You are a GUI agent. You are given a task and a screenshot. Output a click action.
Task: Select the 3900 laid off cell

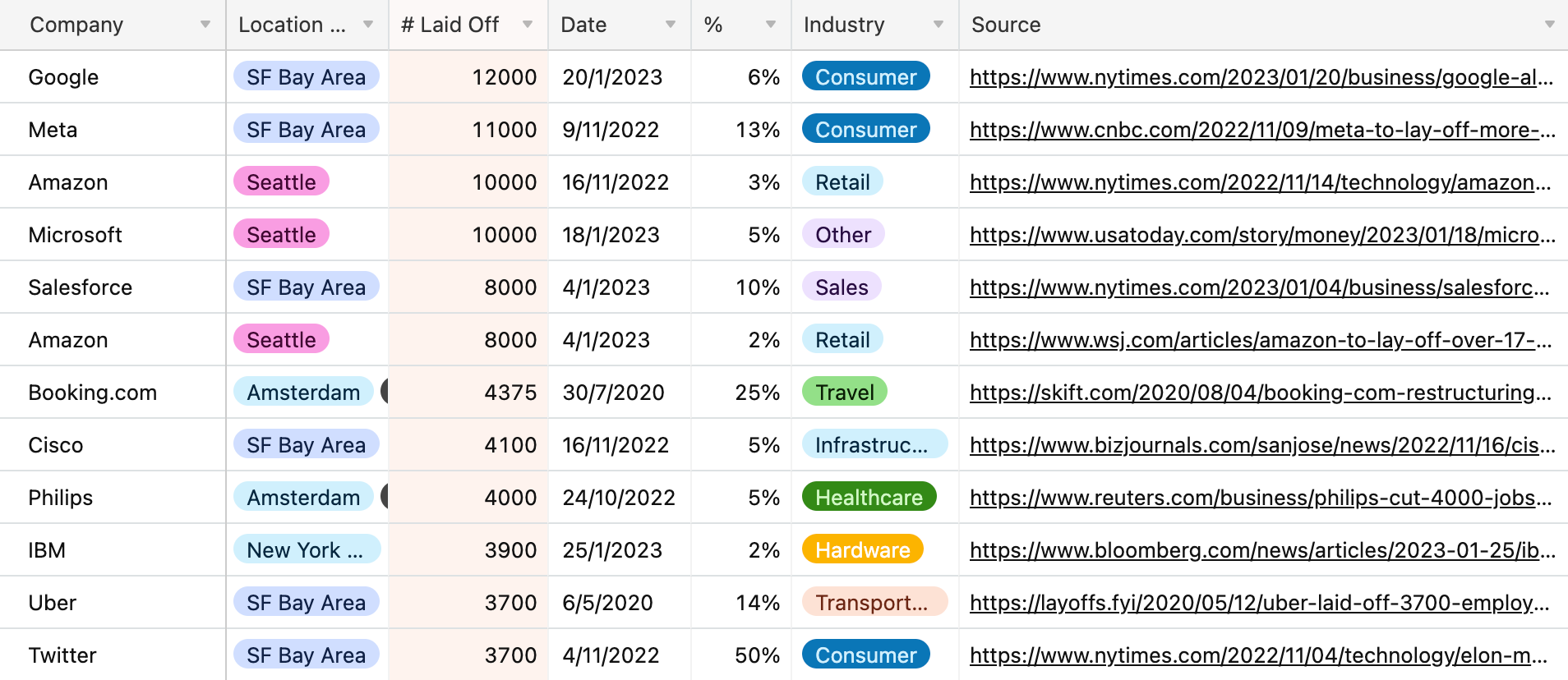pos(468,550)
